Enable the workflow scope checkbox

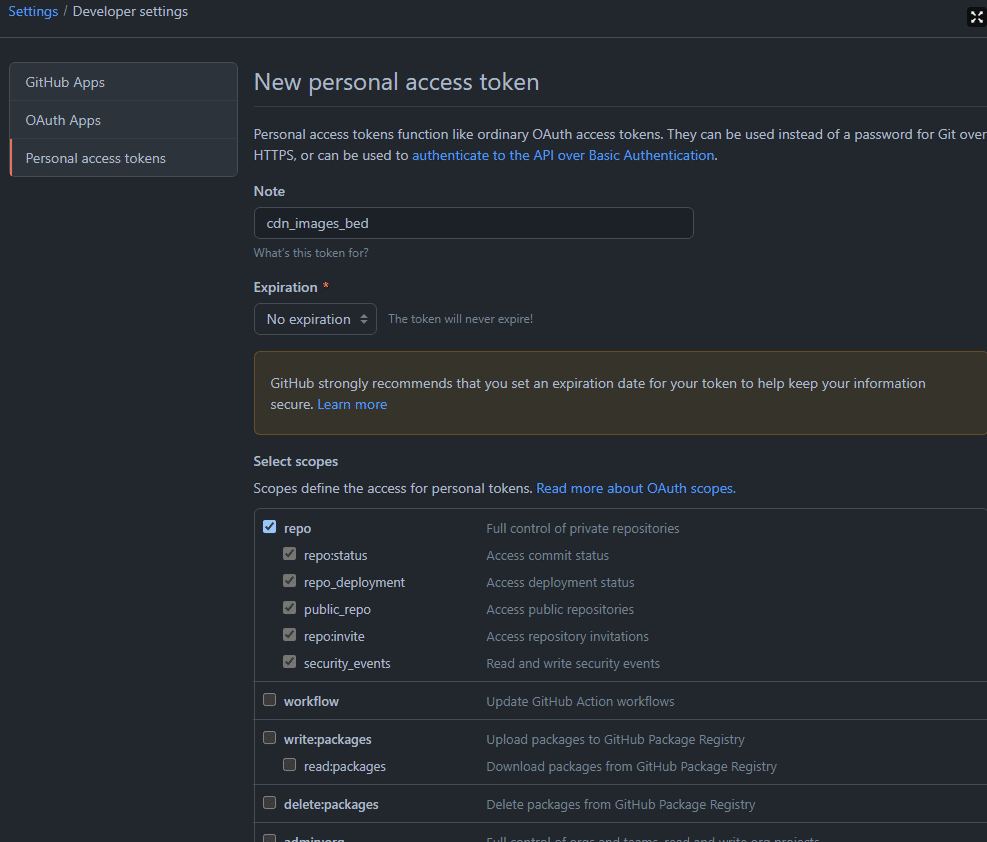pyautogui.click(x=269, y=700)
